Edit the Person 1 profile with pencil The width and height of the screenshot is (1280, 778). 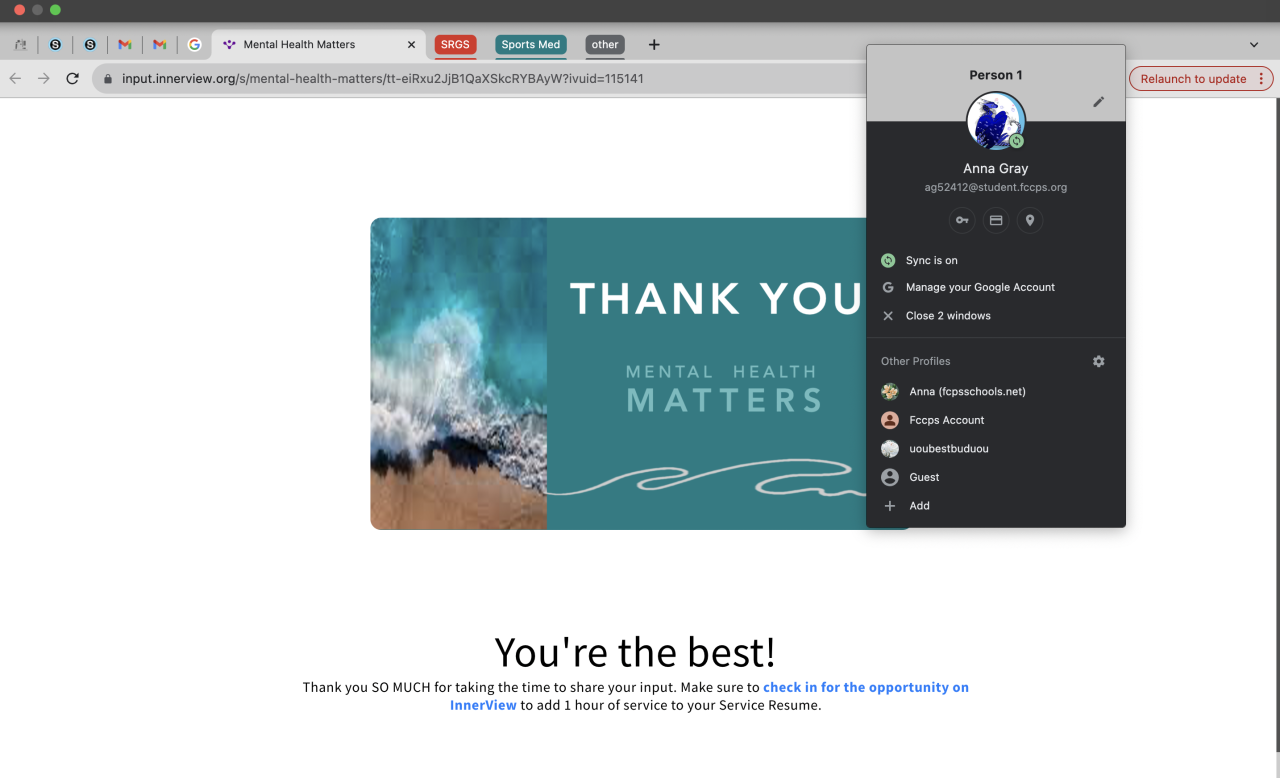click(1099, 101)
